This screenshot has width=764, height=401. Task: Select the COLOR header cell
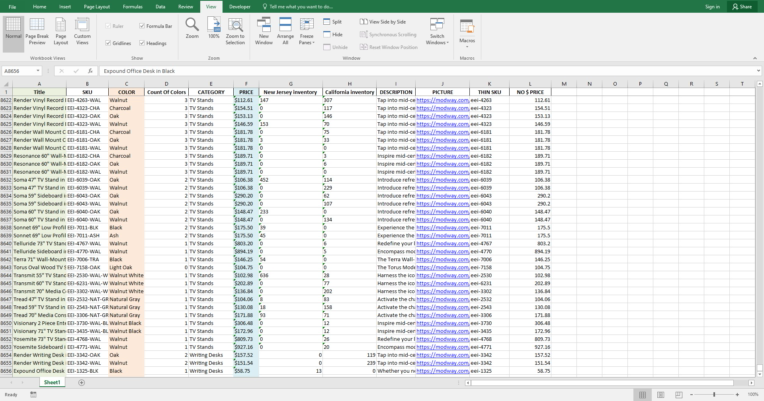click(126, 92)
